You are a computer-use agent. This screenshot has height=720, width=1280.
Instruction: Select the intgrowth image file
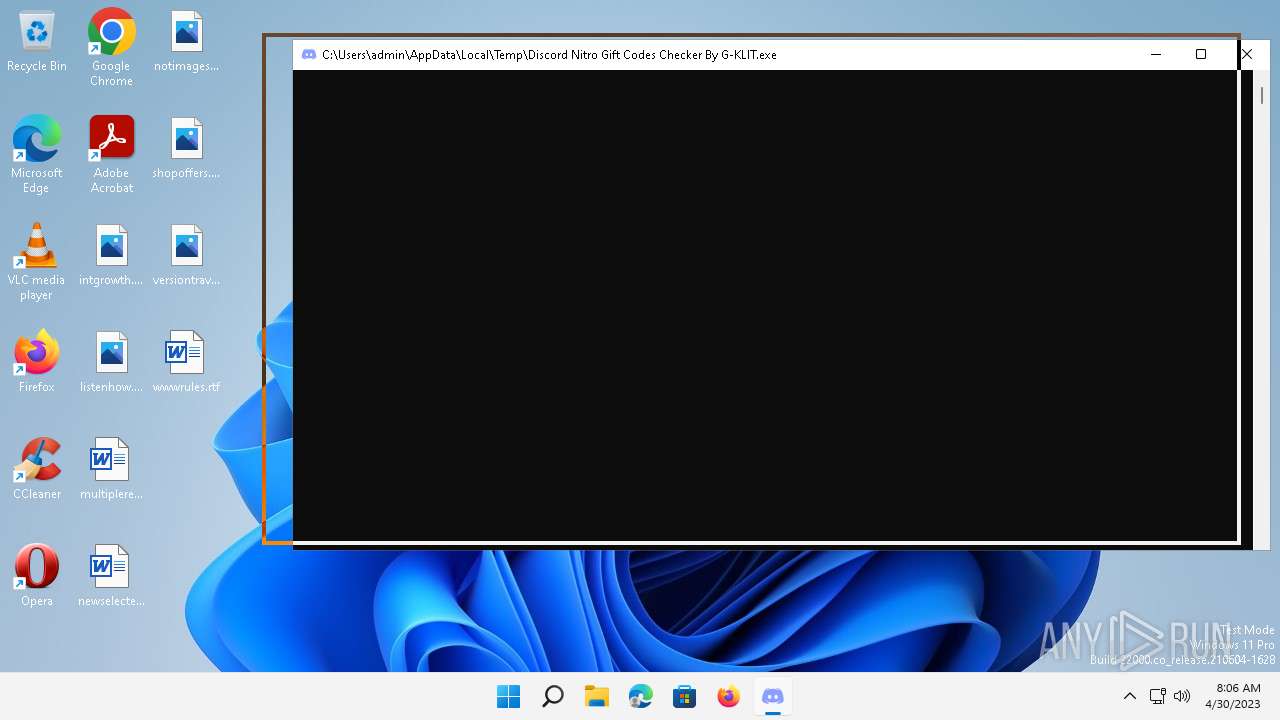[x=111, y=256]
